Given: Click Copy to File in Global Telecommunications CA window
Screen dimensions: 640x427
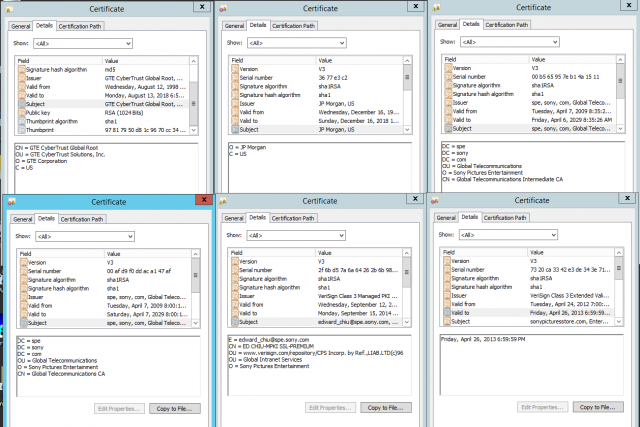Looking at the screenshot, I should (x=175, y=409).
